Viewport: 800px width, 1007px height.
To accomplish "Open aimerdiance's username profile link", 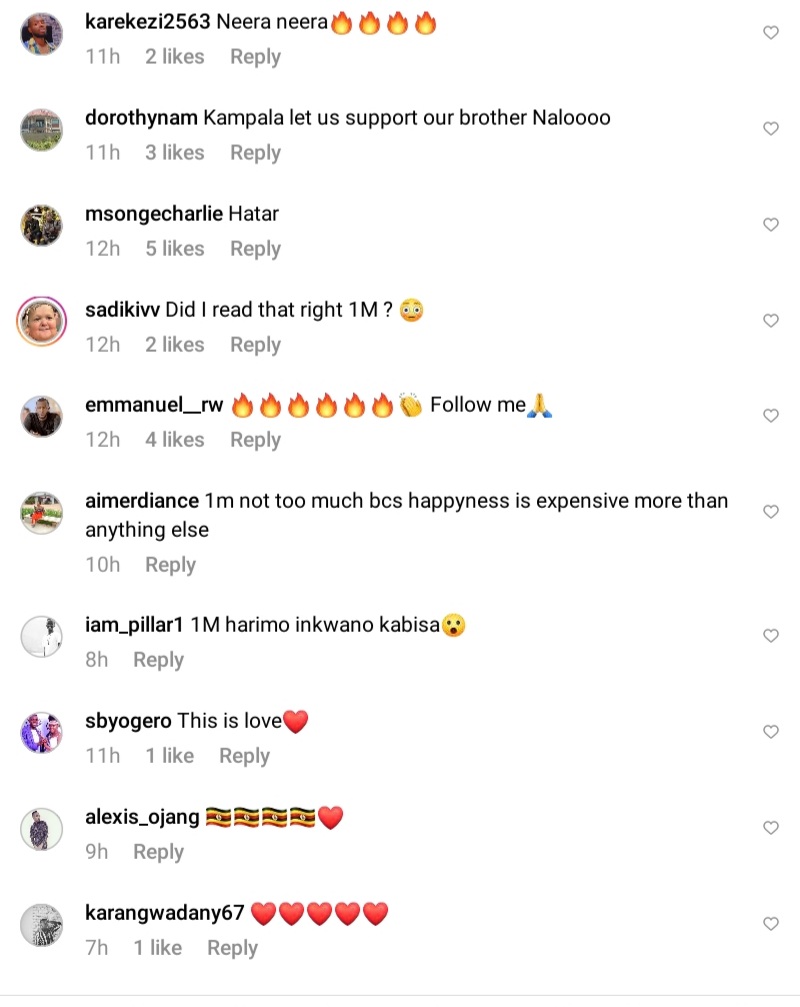I will (141, 500).
